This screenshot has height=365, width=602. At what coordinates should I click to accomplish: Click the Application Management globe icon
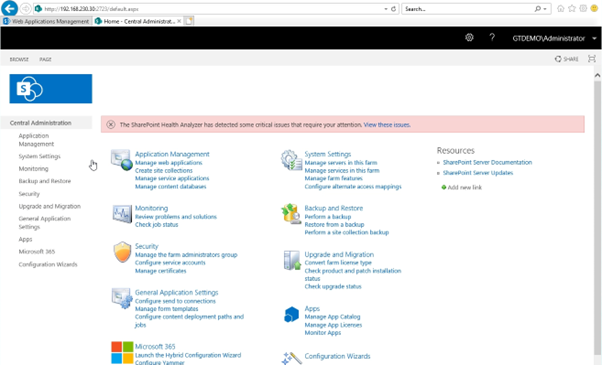coord(122,160)
